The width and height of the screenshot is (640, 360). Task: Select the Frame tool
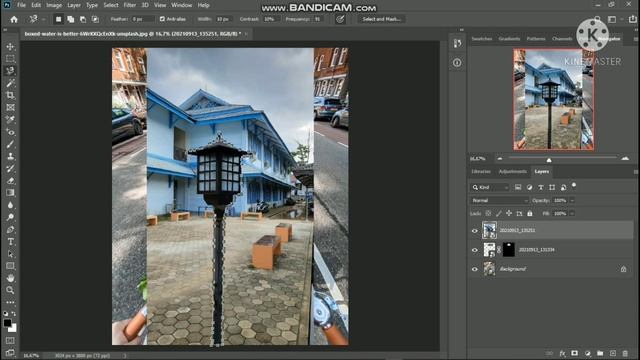(x=10, y=108)
